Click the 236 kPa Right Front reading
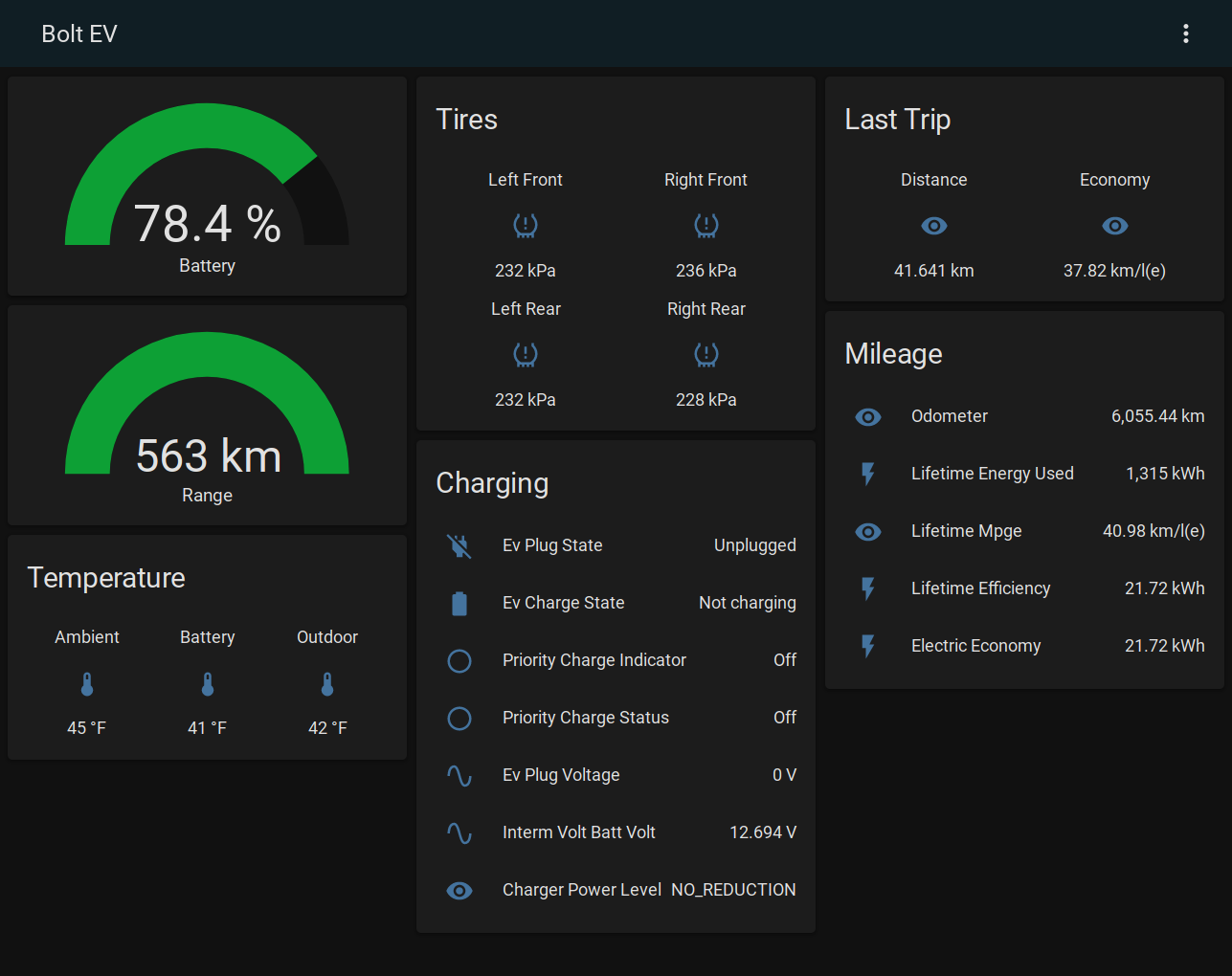Image resolution: width=1232 pixels, height=976 pixels. pos(706,271)
